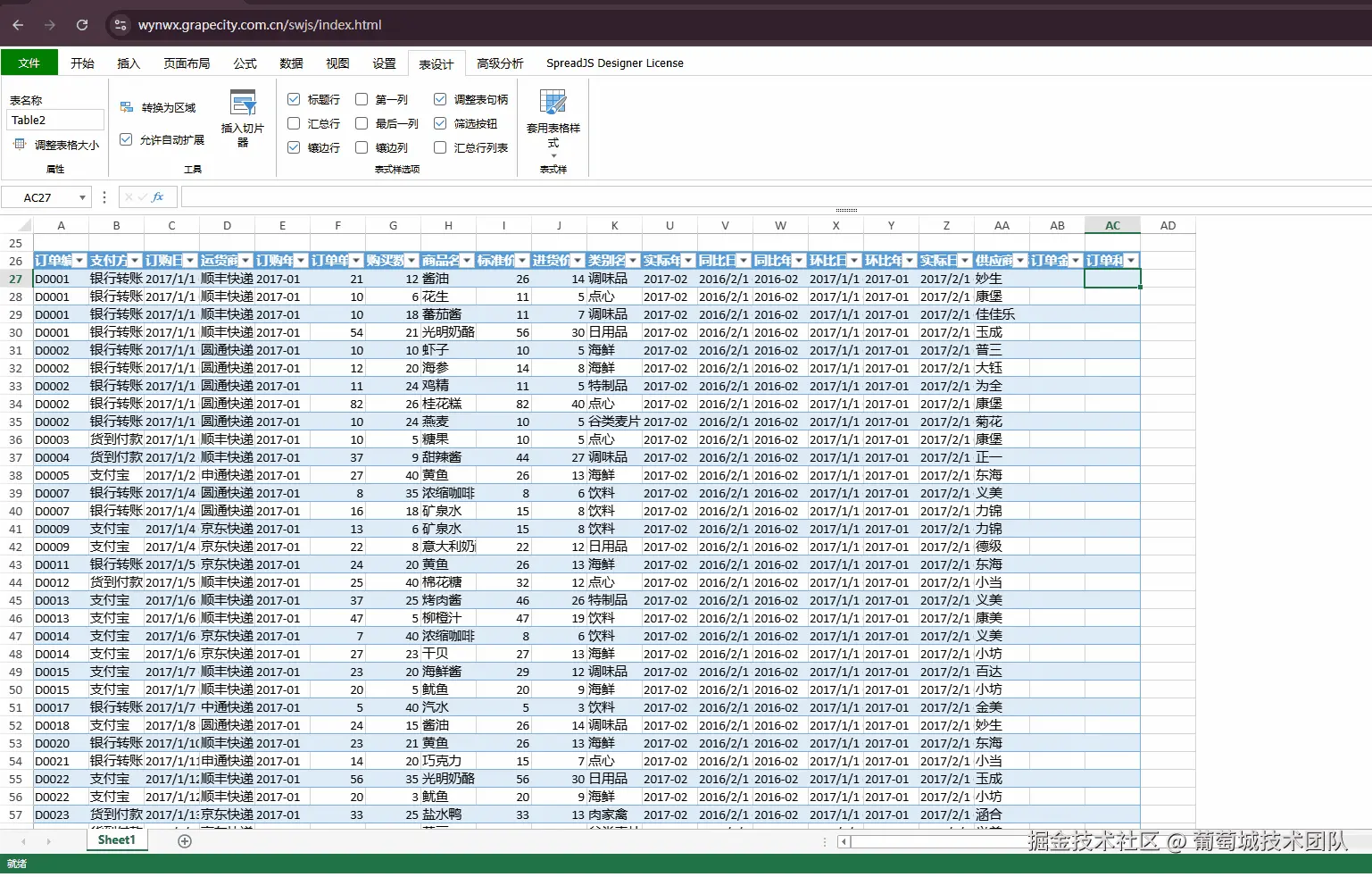The image size is (1372, 877).
Task: Select the Sheet1 sheet tab
Action: click(116, 840)
